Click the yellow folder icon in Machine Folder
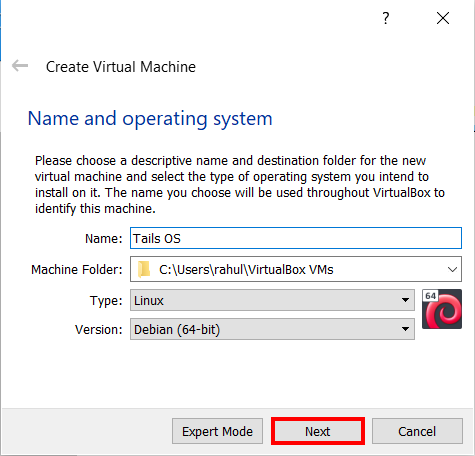Viewport: 475px width, 456px height. (x=144, y=269)
